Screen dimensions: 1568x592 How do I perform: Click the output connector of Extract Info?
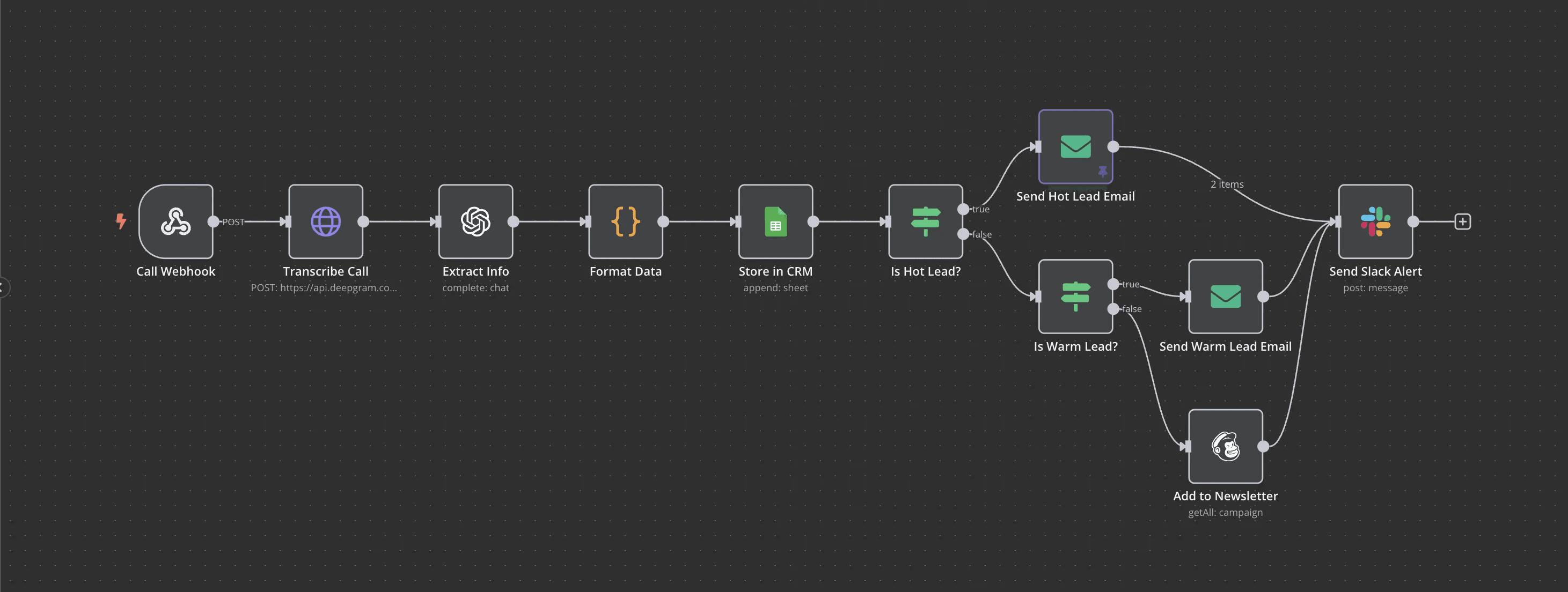pos(513,221)
